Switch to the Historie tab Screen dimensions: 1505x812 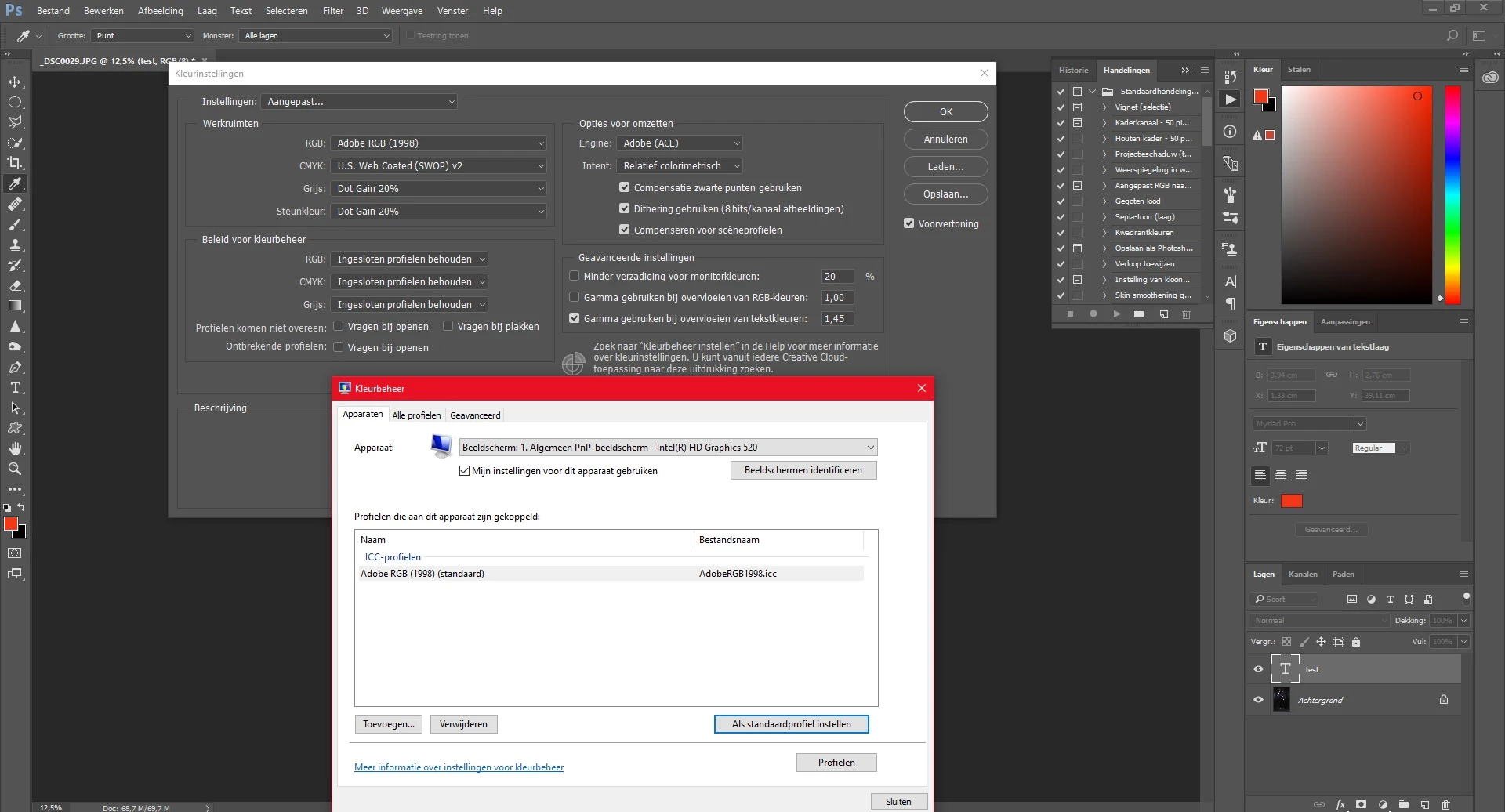[1073, 71]
